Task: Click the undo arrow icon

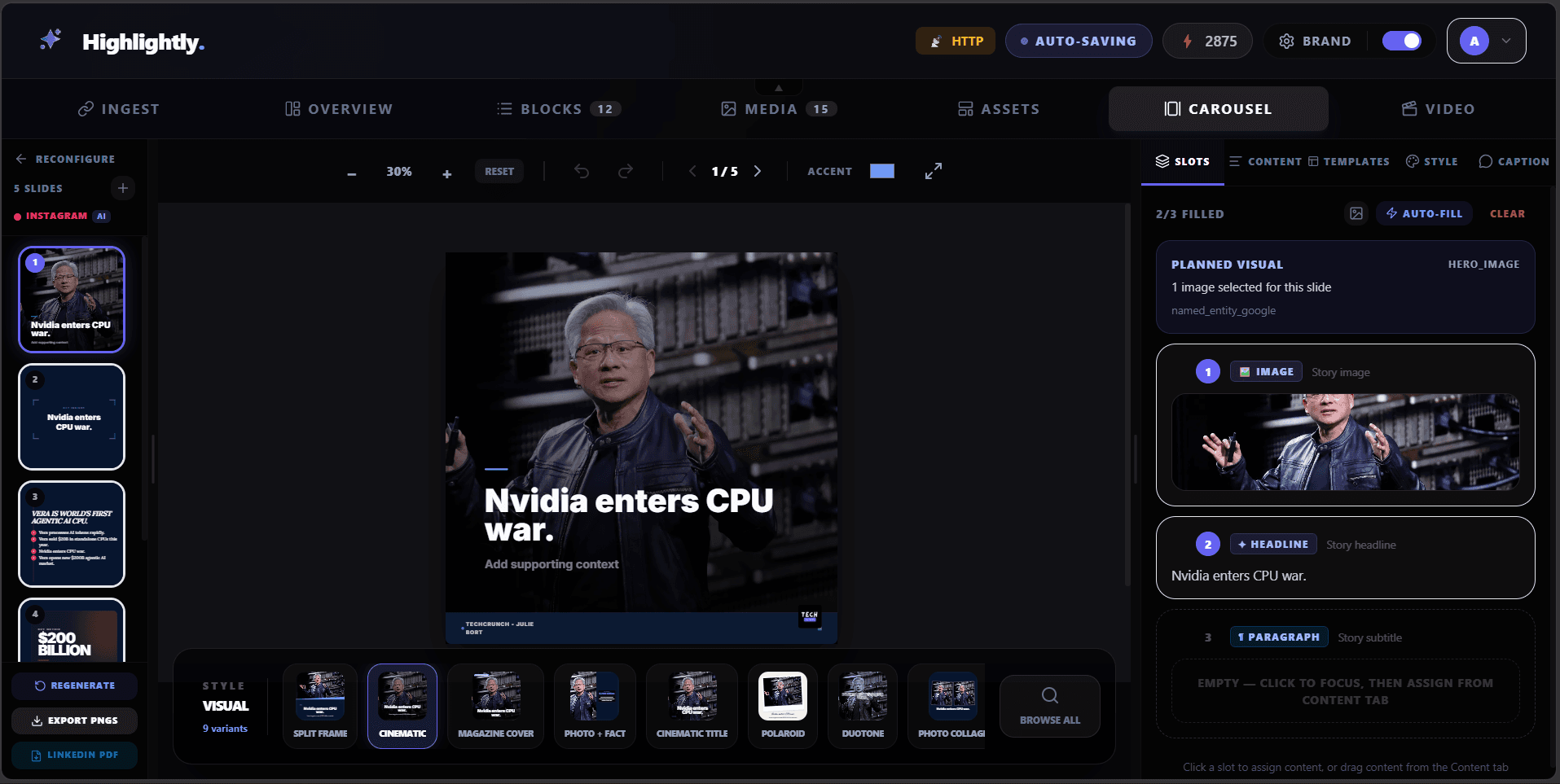Action: coord(582,171)
